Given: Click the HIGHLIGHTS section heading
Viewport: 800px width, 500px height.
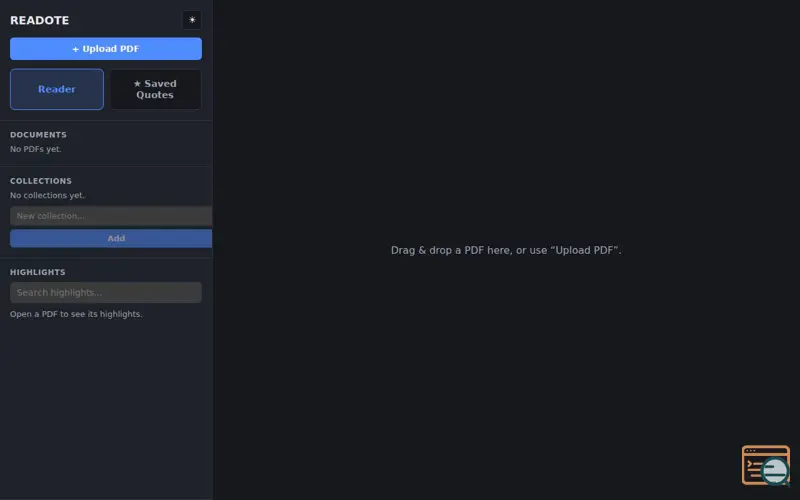Looking at the screenshot, I should [x=38, y=272].
